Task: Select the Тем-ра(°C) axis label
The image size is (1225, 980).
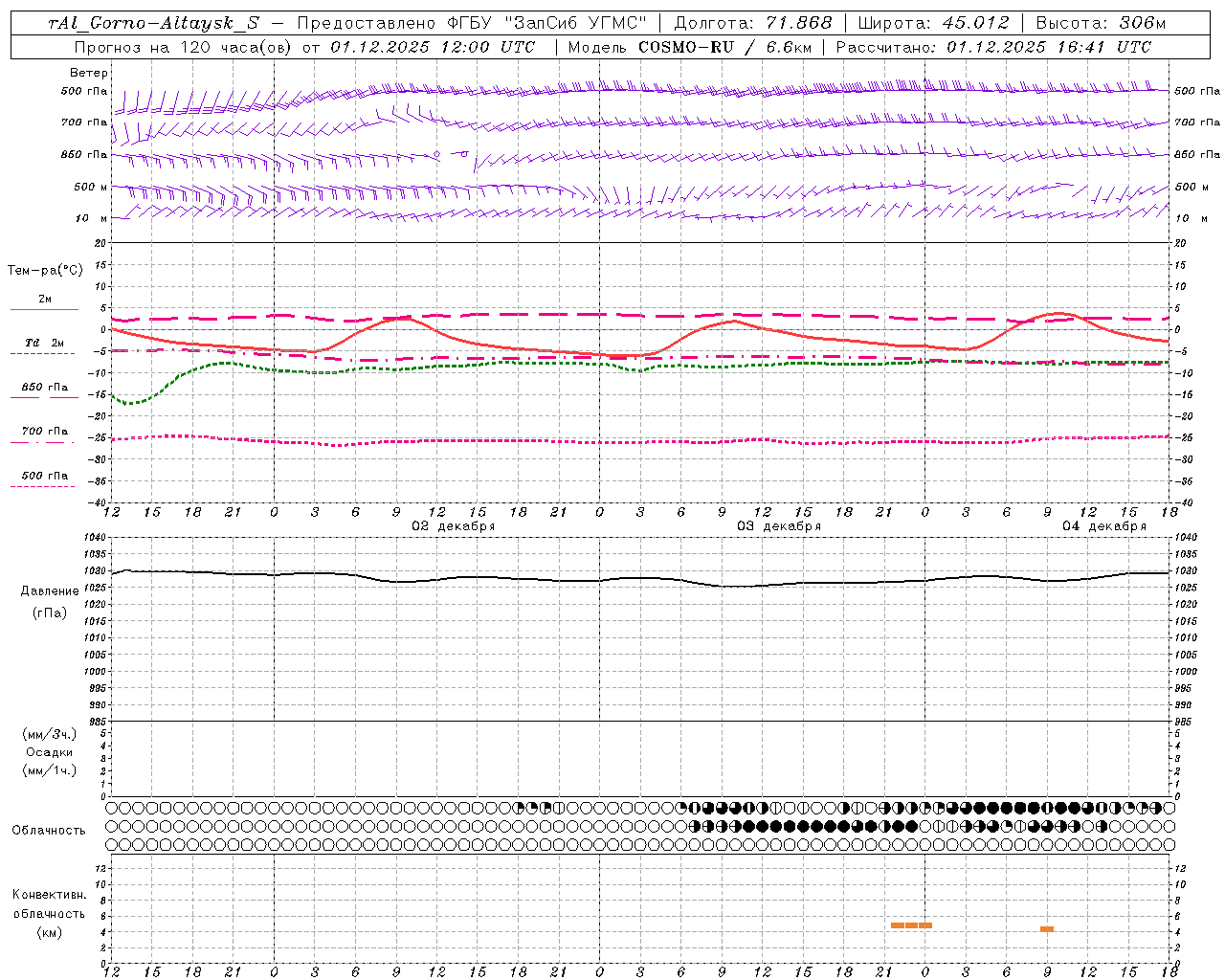Action: (x=45, y=271)
